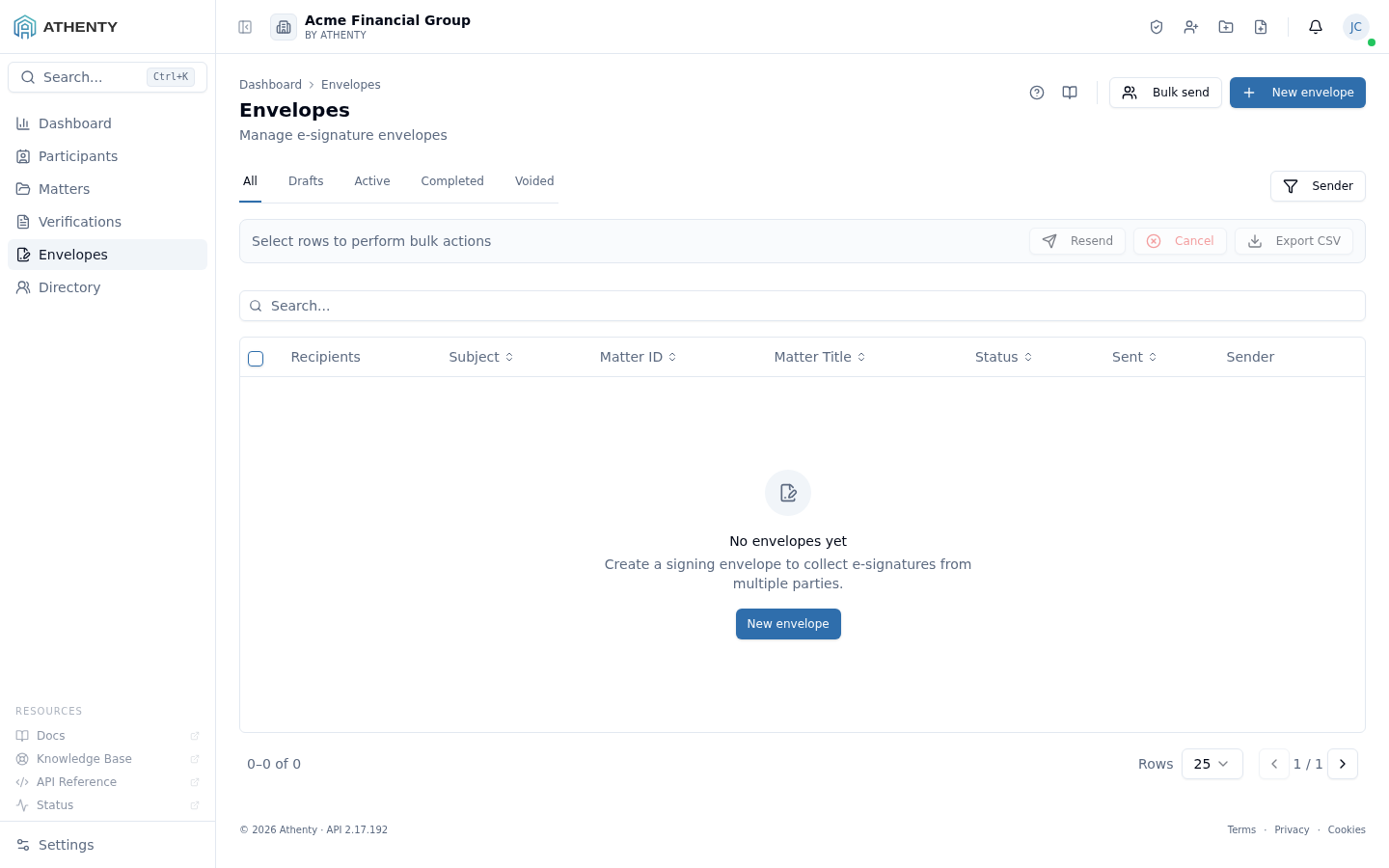1389x868 pixels.
Task: Open the Rows per page dropdown showing 25
Action: click(1212, 764)
